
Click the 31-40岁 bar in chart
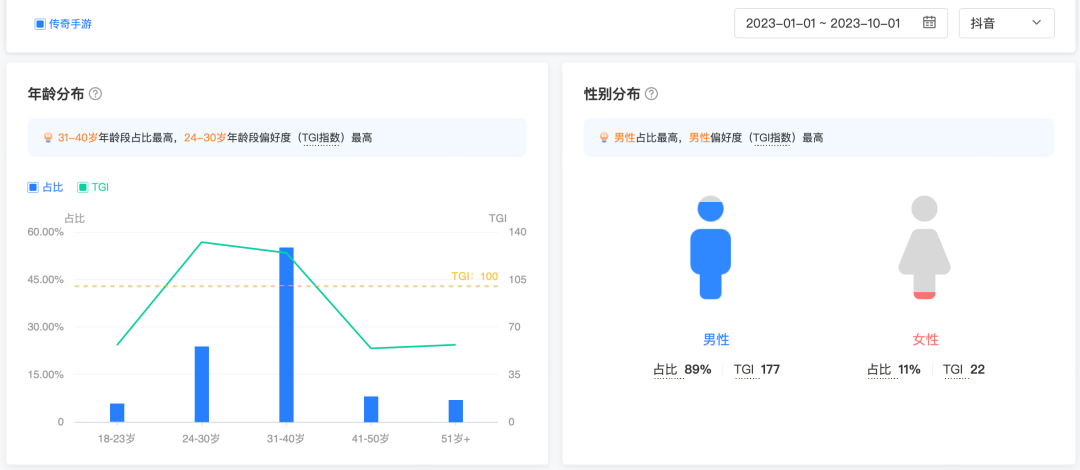point(286,335)
